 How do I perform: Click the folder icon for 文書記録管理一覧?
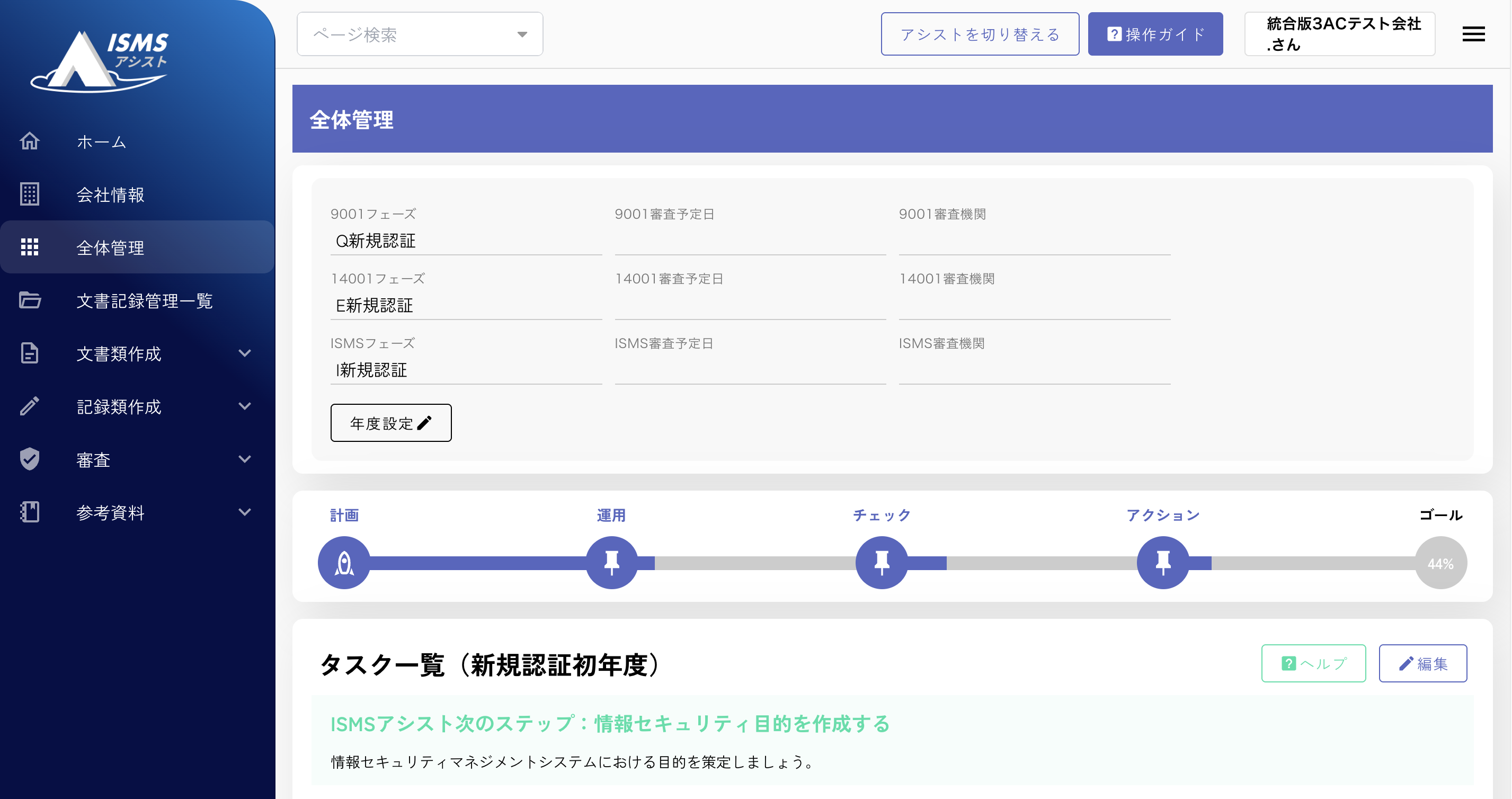[29, 300]
